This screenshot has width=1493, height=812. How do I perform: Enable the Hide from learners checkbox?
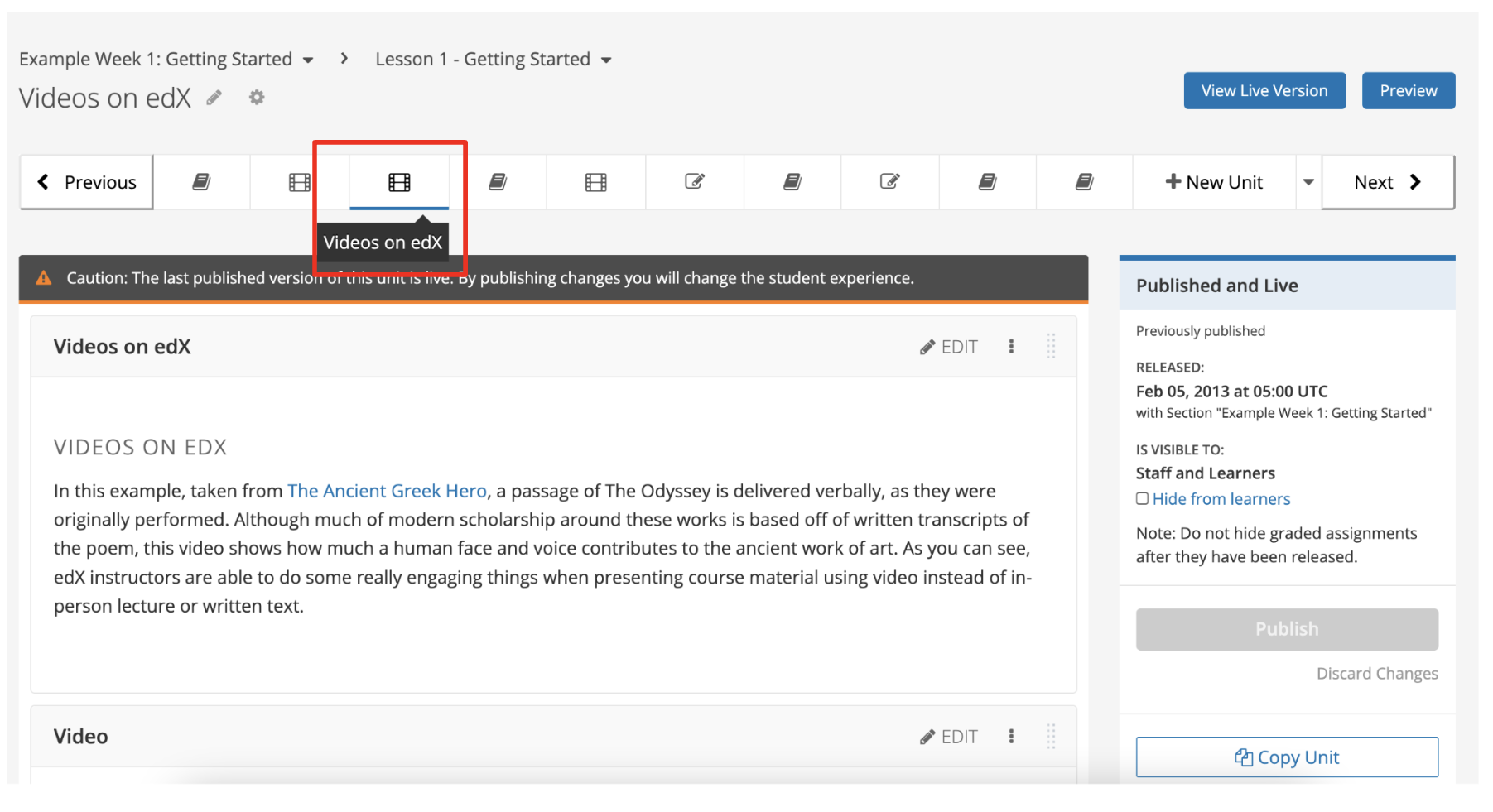coord(1142,498)
